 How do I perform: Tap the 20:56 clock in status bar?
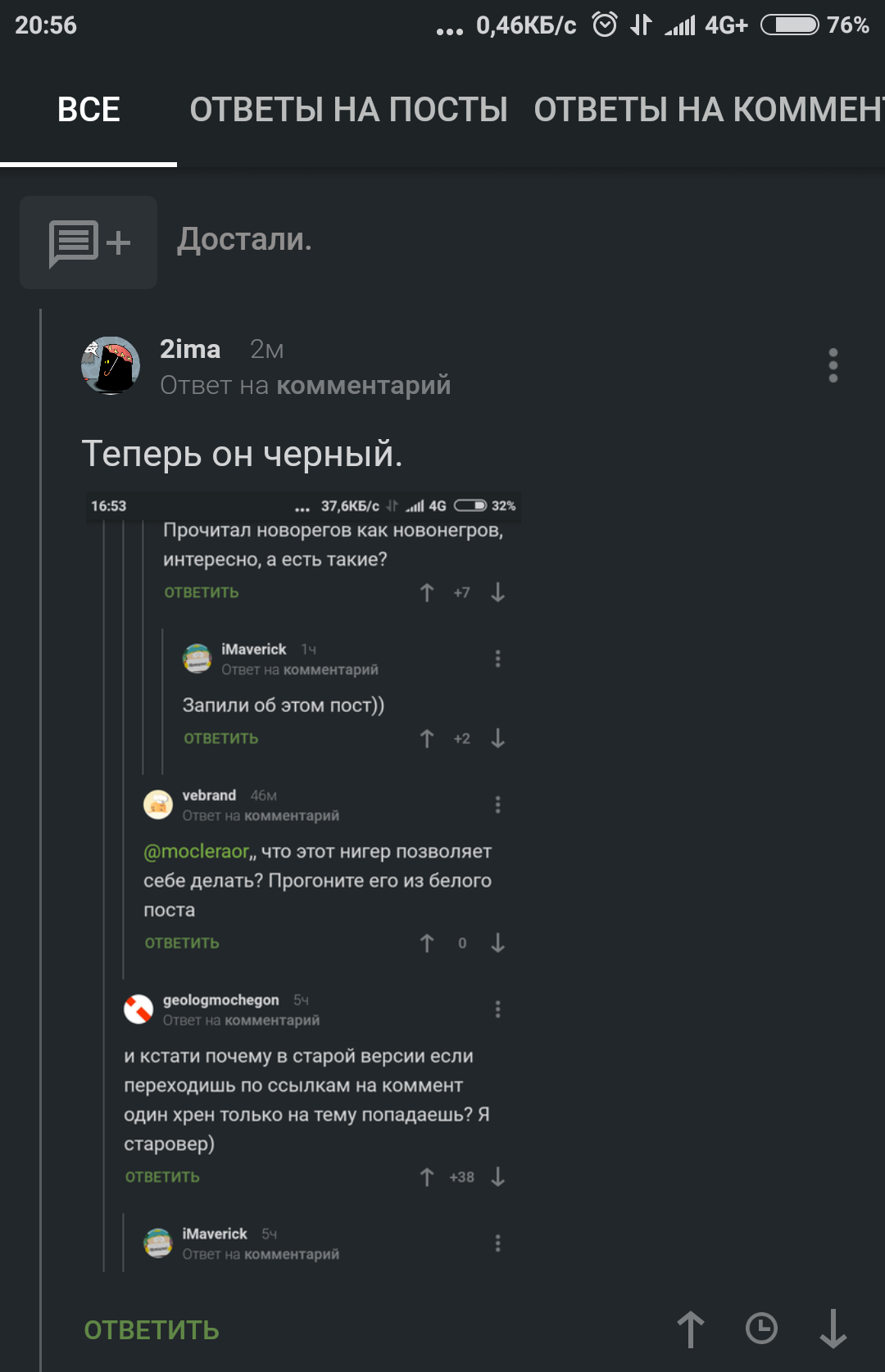tap(46, 25)
